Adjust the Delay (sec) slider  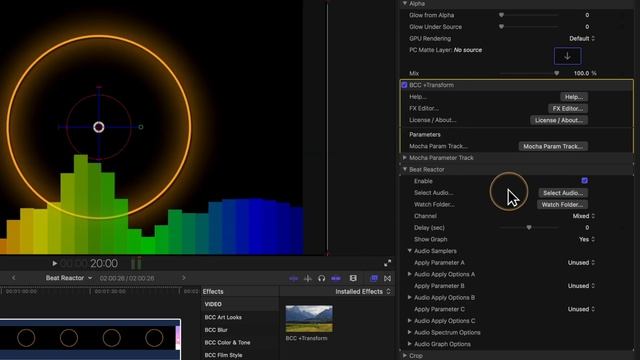pos(529,227)
